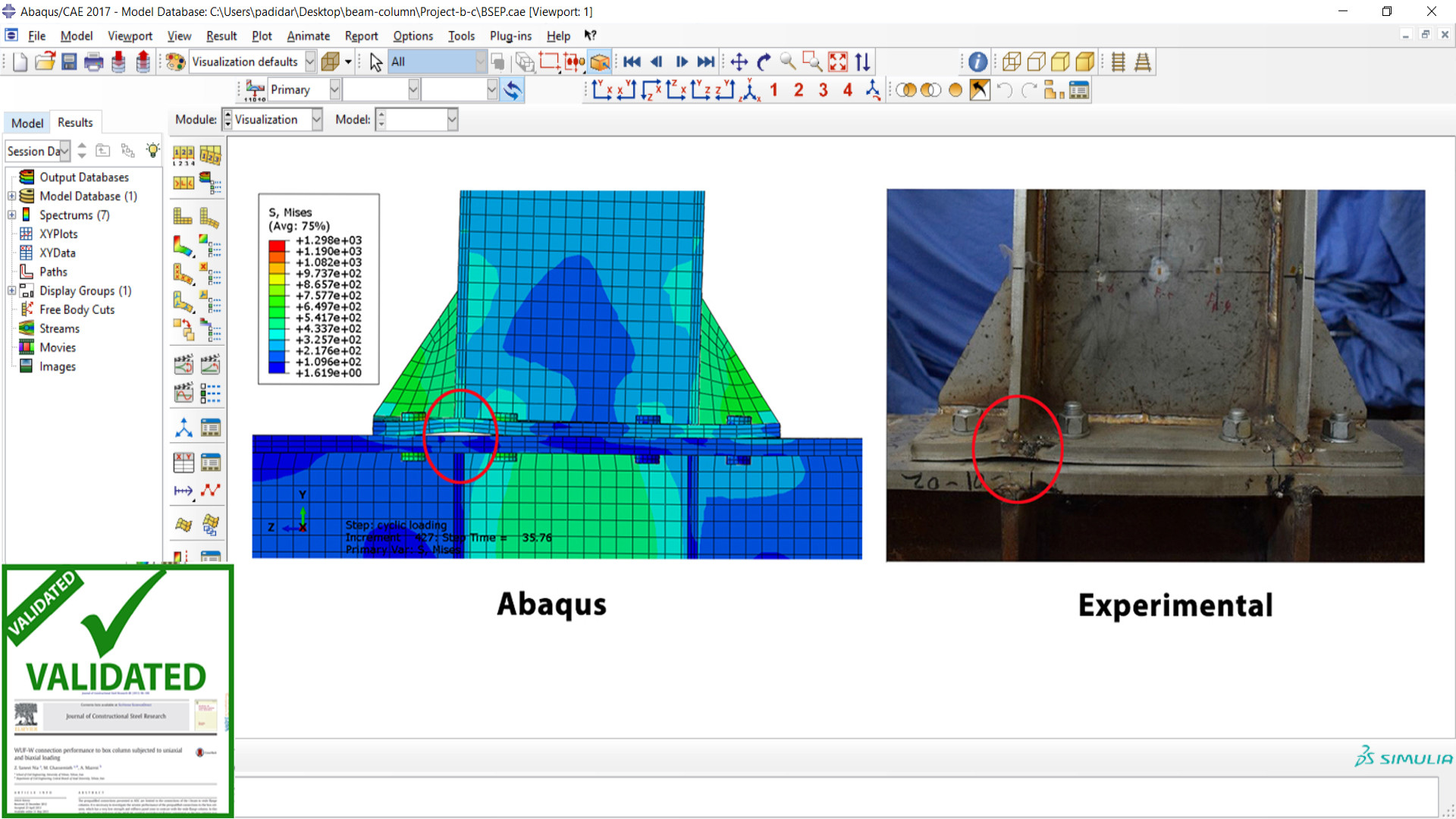
Task: Print the viewport with the printer icon
Action: [x=93, y=62]
